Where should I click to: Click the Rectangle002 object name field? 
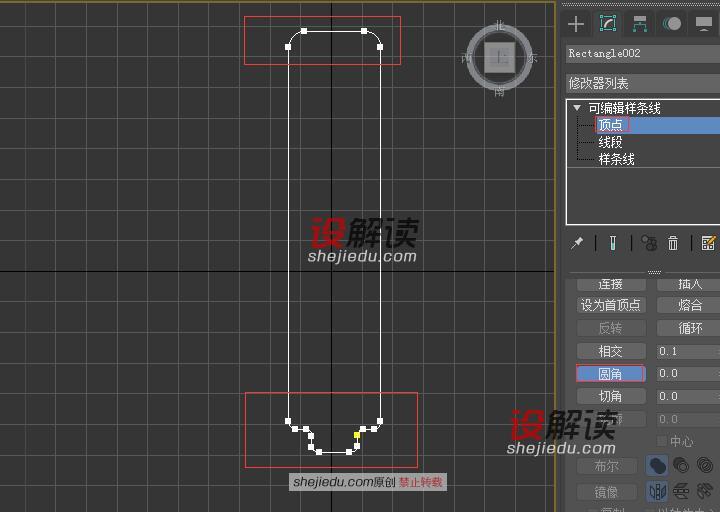pyautogui.click(x=643, y=53)
